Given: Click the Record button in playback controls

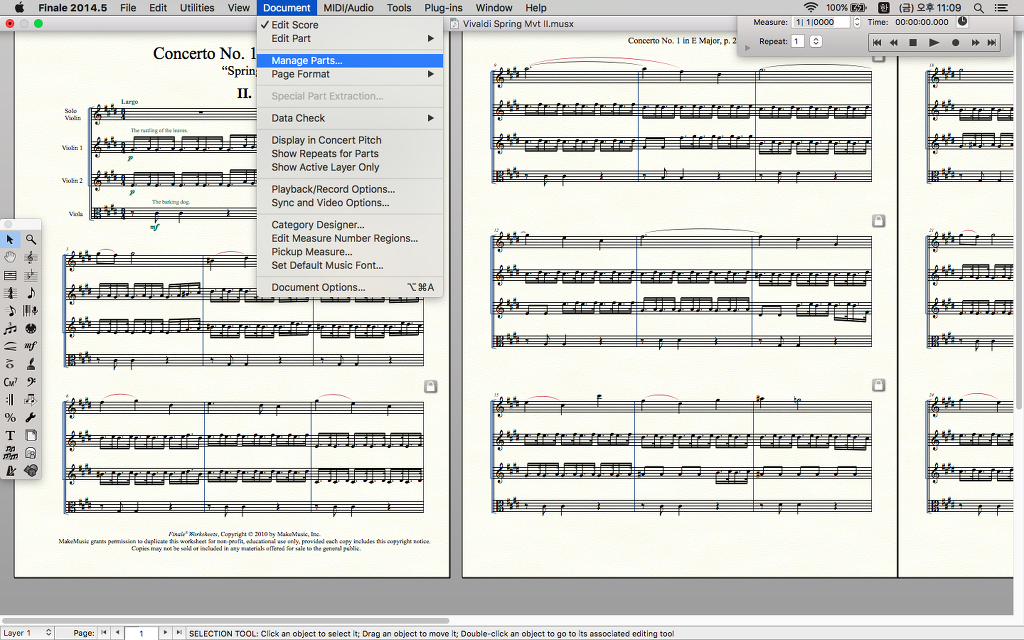Looking at the screenshot, I should [x=955, y=43].
